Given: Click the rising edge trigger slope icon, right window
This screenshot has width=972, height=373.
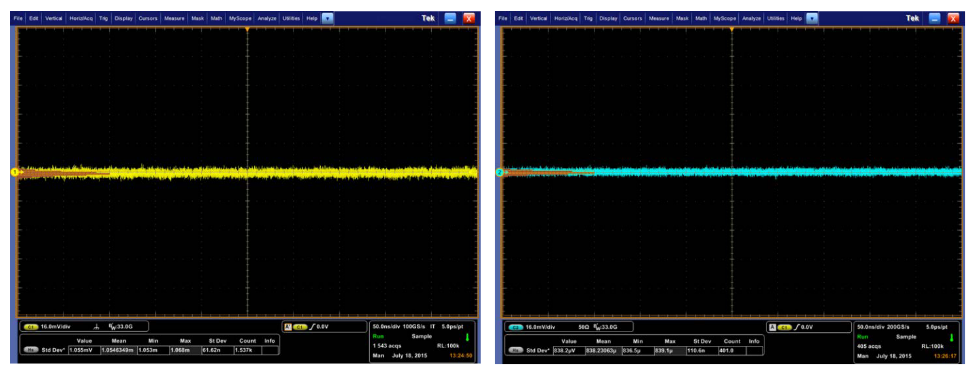Looking at the screenshot, I should [797, 327].
